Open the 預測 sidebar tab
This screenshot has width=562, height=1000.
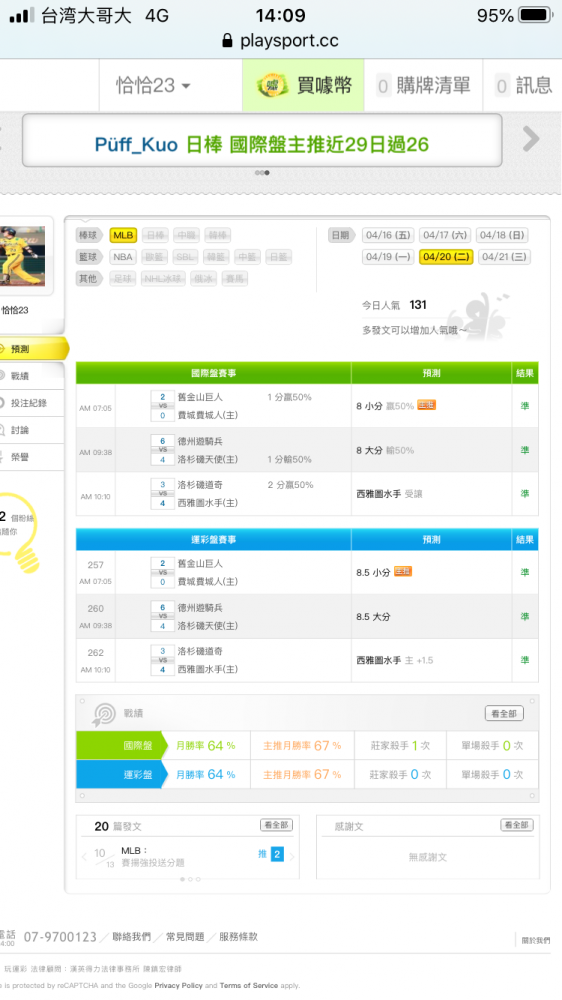tap(32, 349)
